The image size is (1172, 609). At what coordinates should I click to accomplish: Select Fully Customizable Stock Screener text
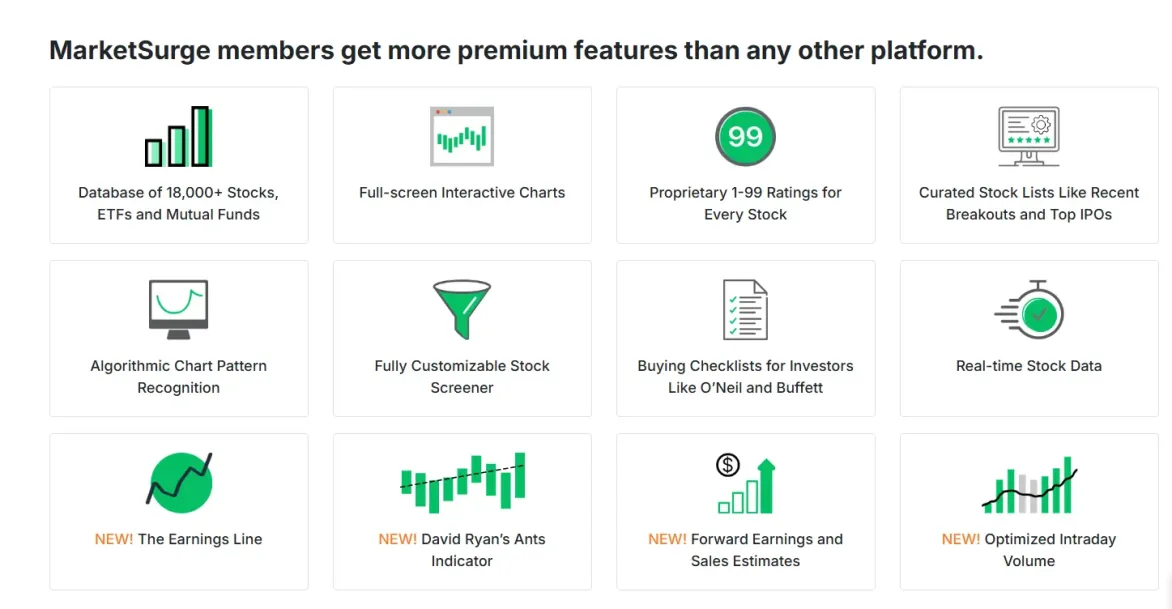462,377
